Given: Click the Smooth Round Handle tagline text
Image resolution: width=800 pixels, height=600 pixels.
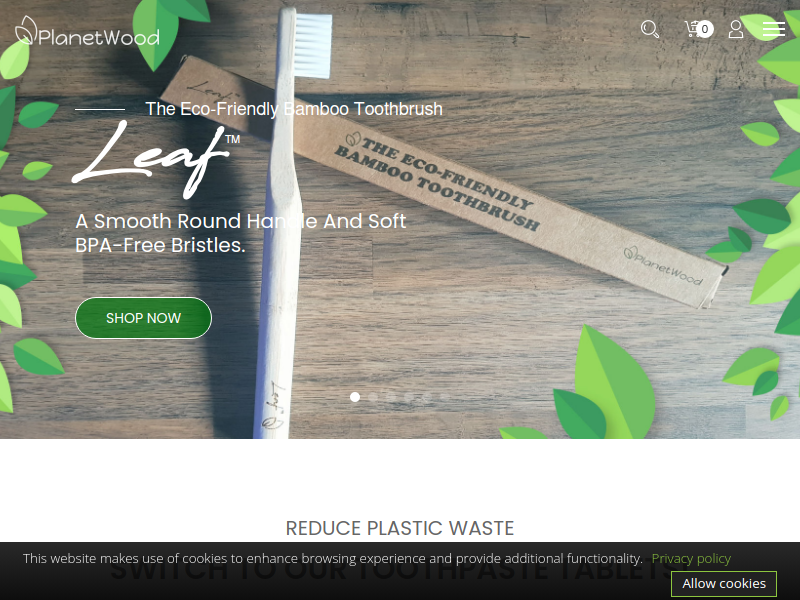Looking at the screenshot, I should coord(240,233).
